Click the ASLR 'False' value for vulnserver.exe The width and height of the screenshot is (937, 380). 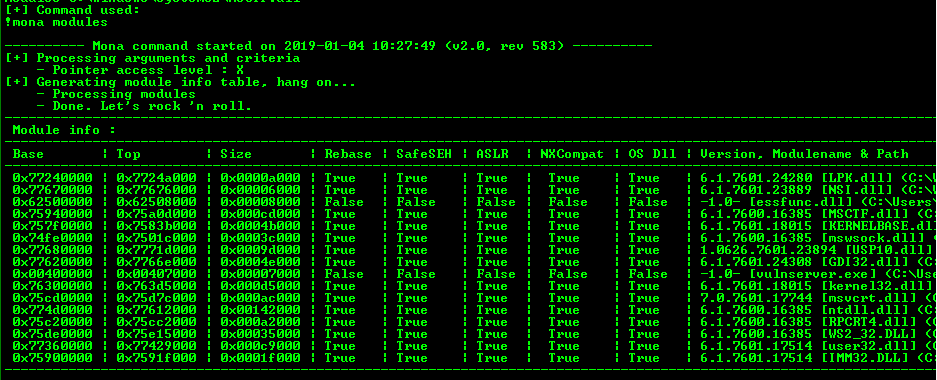(495, 274)
